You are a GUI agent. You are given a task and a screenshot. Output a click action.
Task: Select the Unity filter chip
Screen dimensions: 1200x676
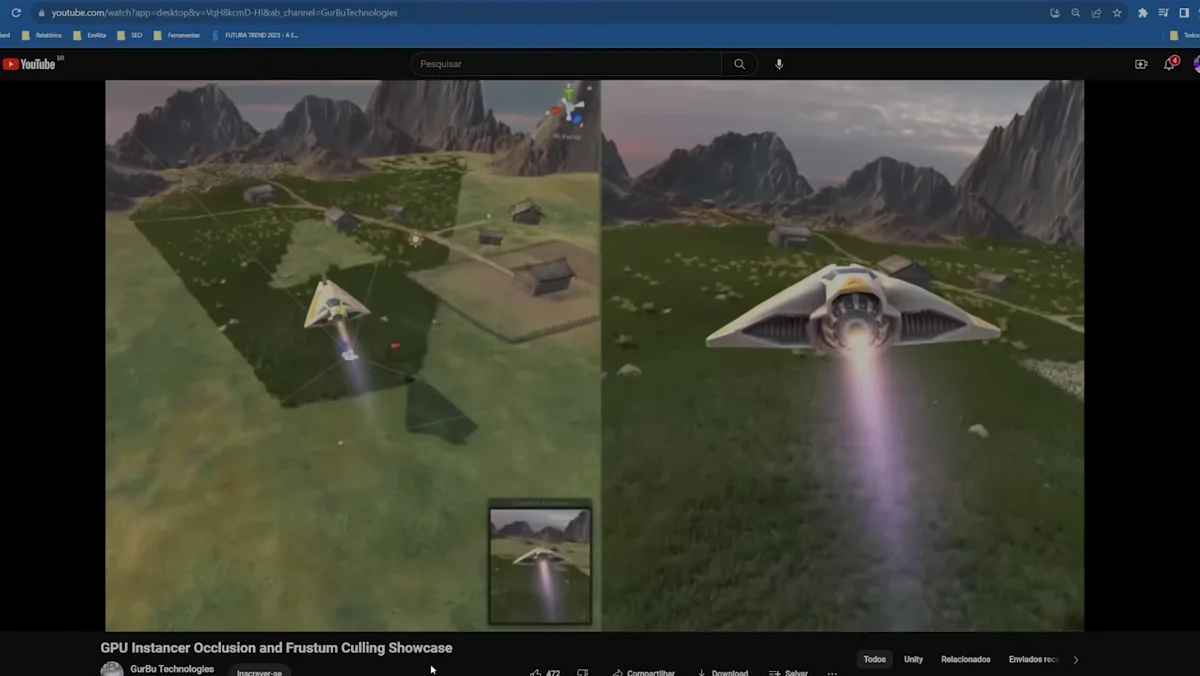(x=913, y=660)
